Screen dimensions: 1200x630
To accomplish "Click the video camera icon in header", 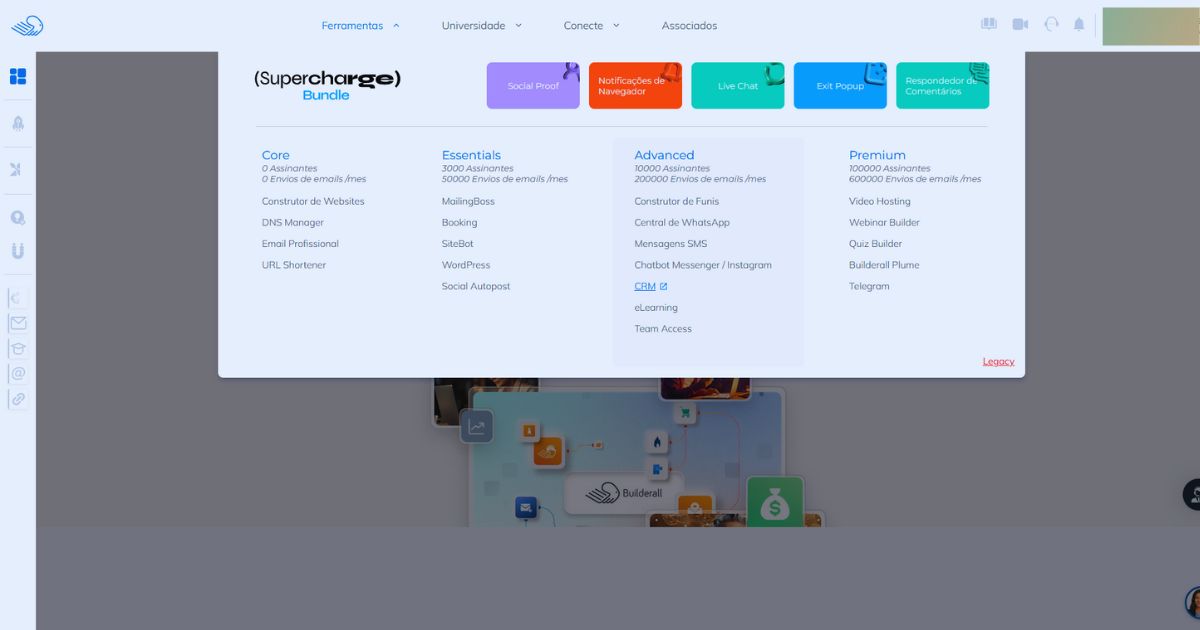I will (x=1020, y=24).
